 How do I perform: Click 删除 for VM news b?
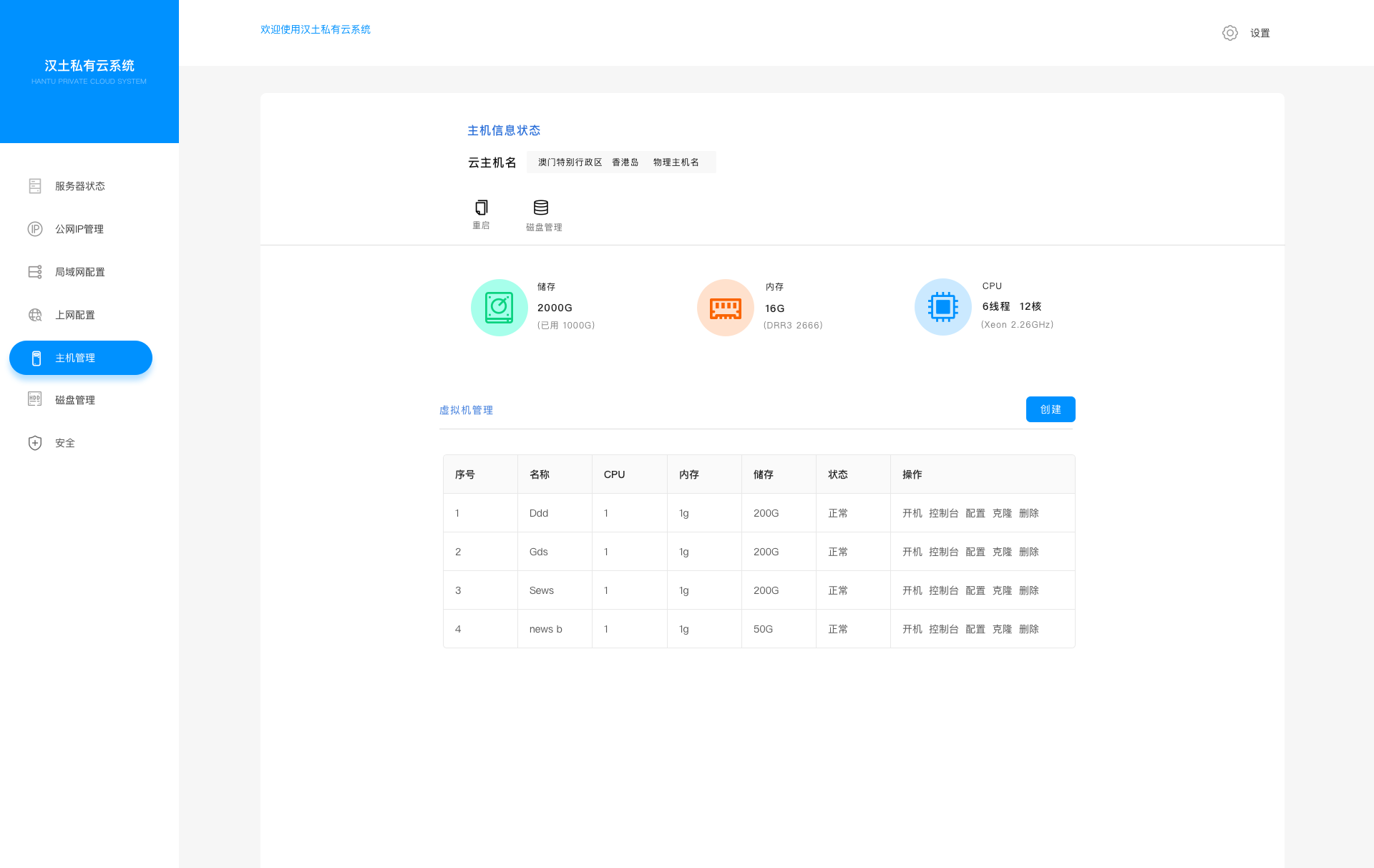pos(1029,629)
